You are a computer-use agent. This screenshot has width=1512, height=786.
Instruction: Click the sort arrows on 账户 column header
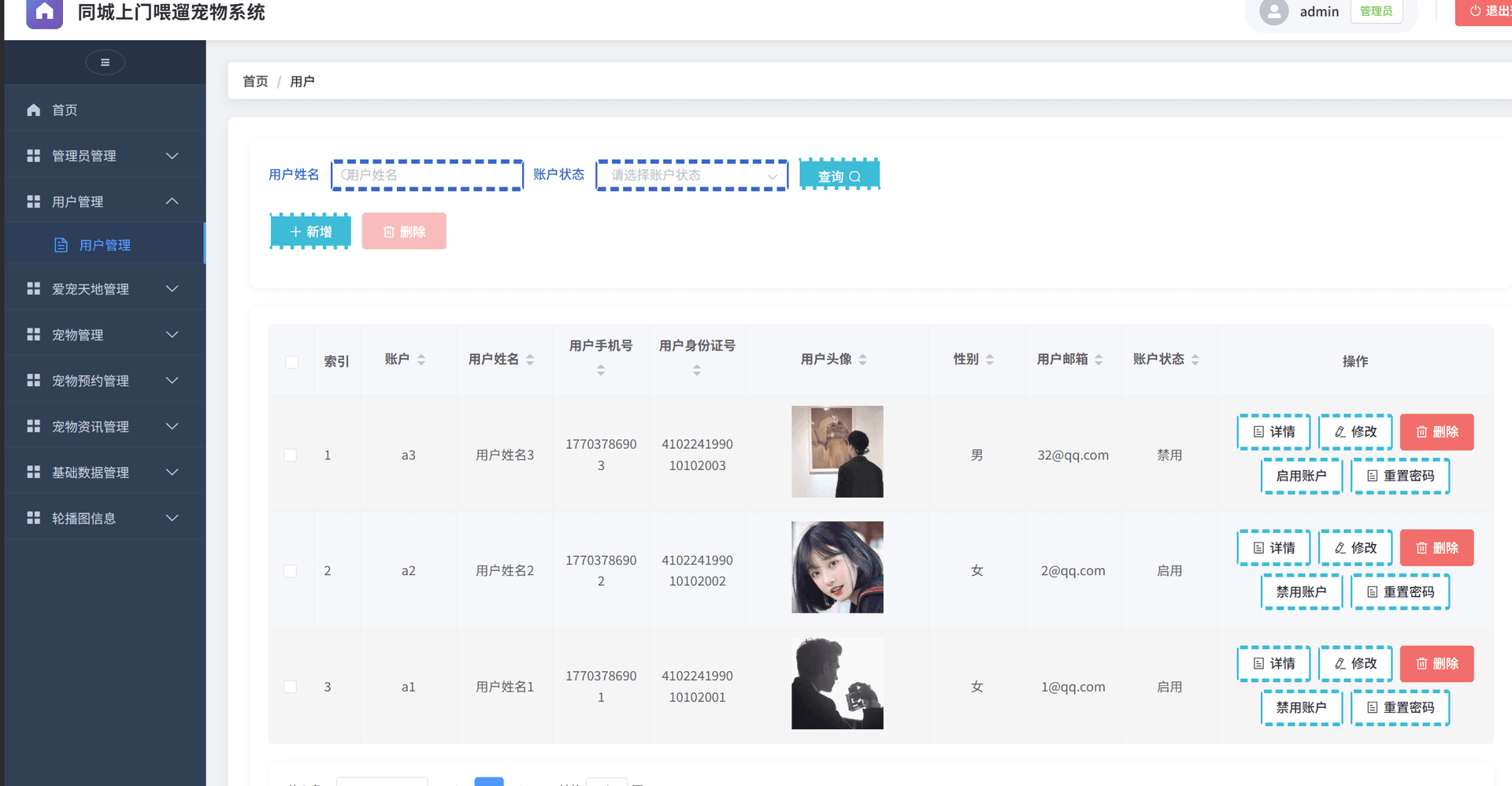pos(423,358)
